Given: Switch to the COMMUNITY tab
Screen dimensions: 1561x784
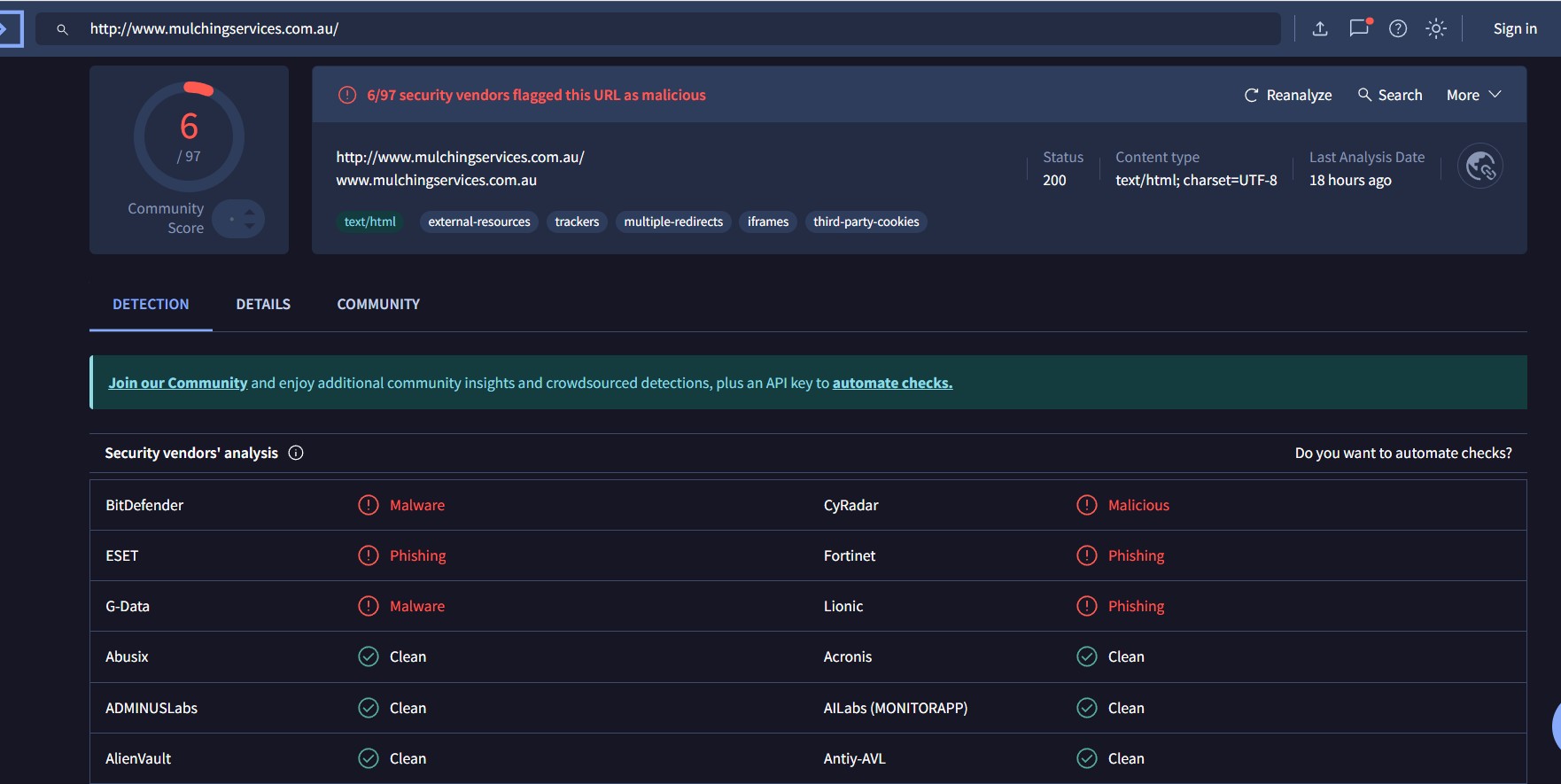Looking at the screenshot, I should pyautogui.click(x=378, y=304).
